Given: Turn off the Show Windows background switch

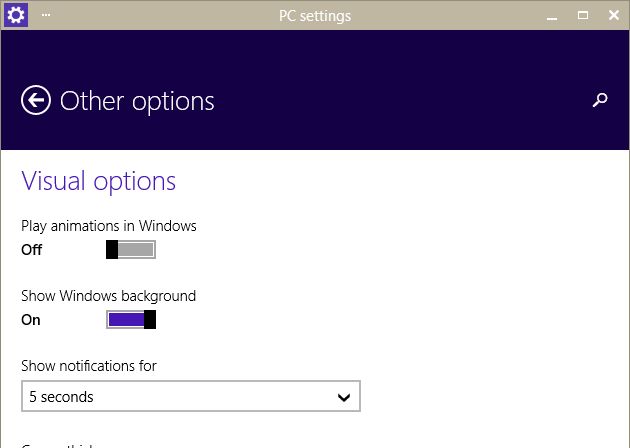Looking at the screenshot, I should [131, 320].
